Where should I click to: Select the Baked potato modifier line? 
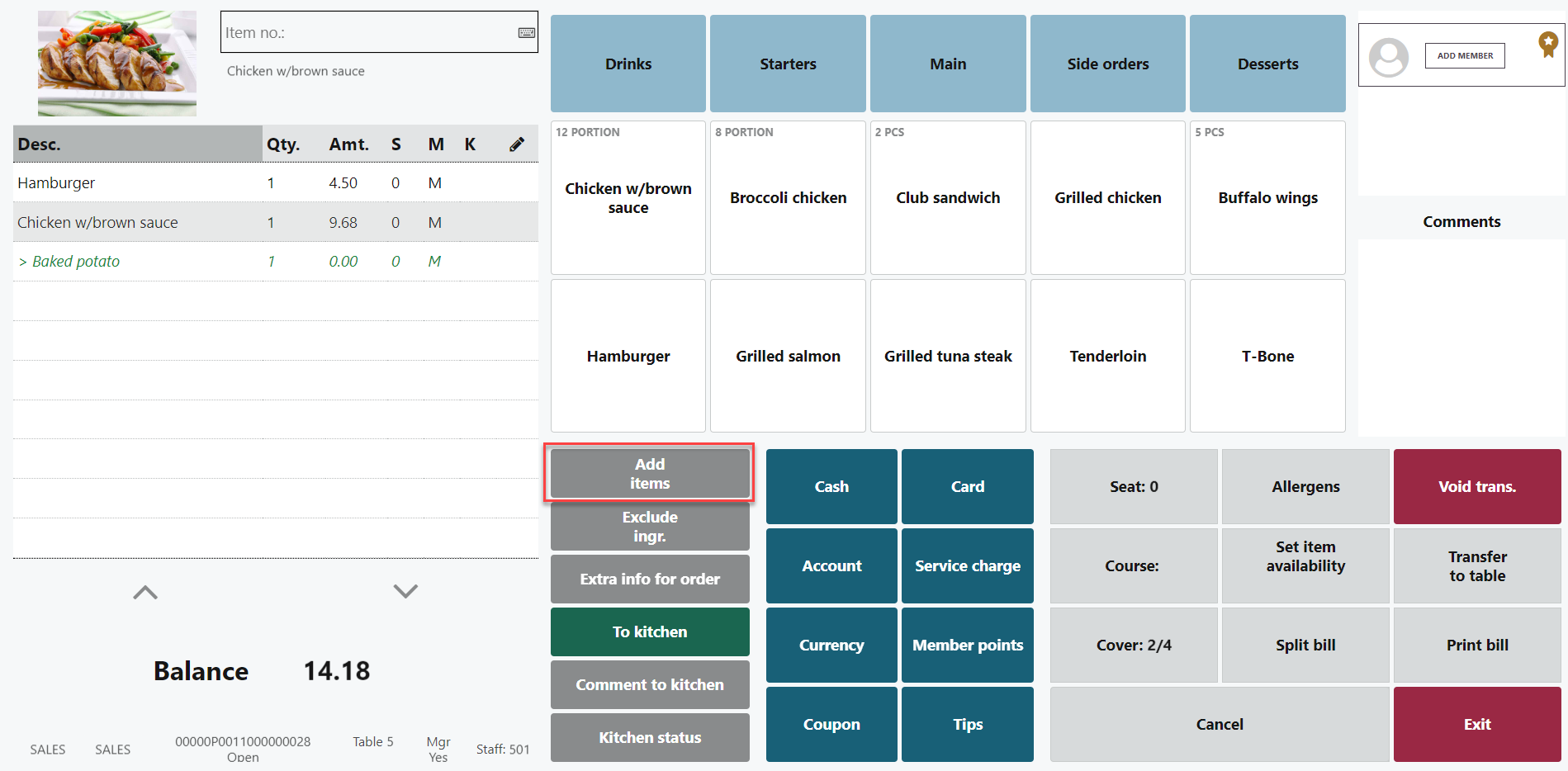point(76,262)
